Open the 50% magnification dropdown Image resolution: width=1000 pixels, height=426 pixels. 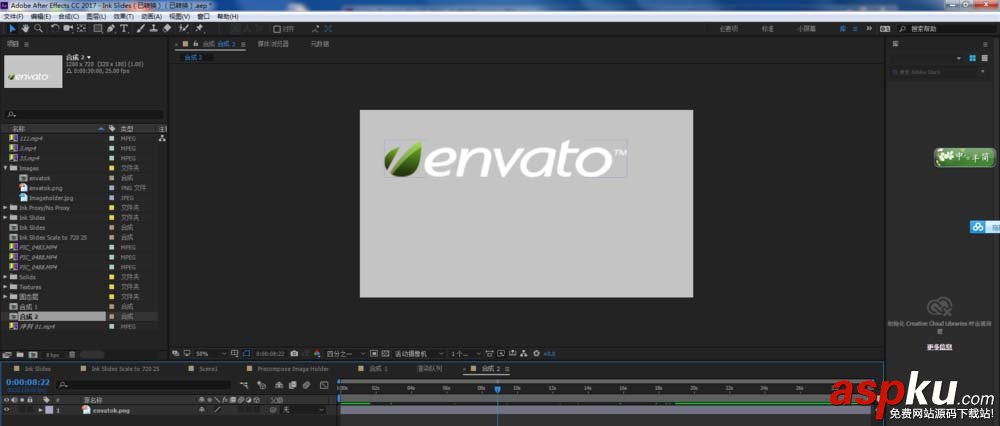211,353
